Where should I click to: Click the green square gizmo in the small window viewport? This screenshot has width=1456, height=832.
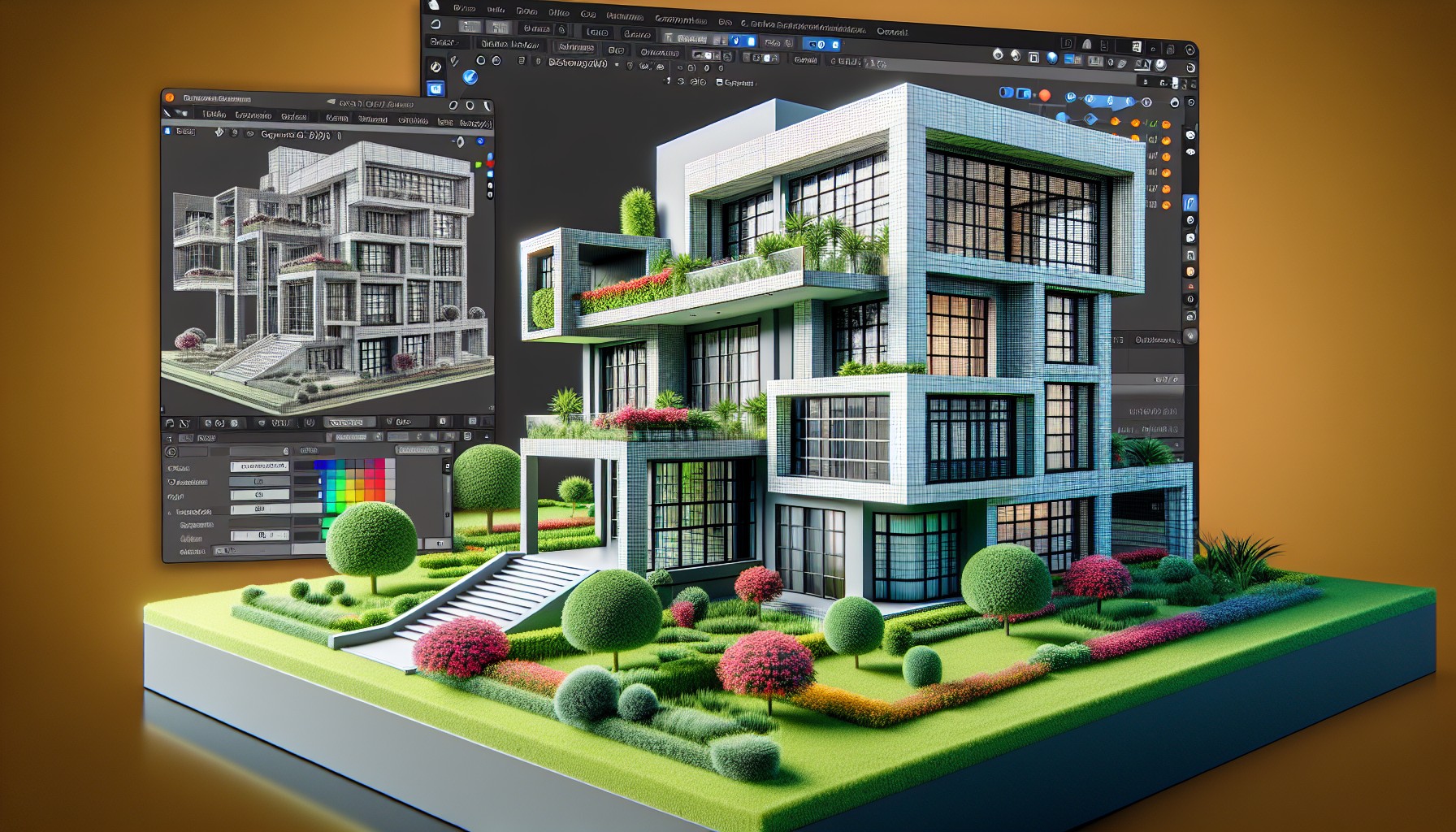[479, 165]
